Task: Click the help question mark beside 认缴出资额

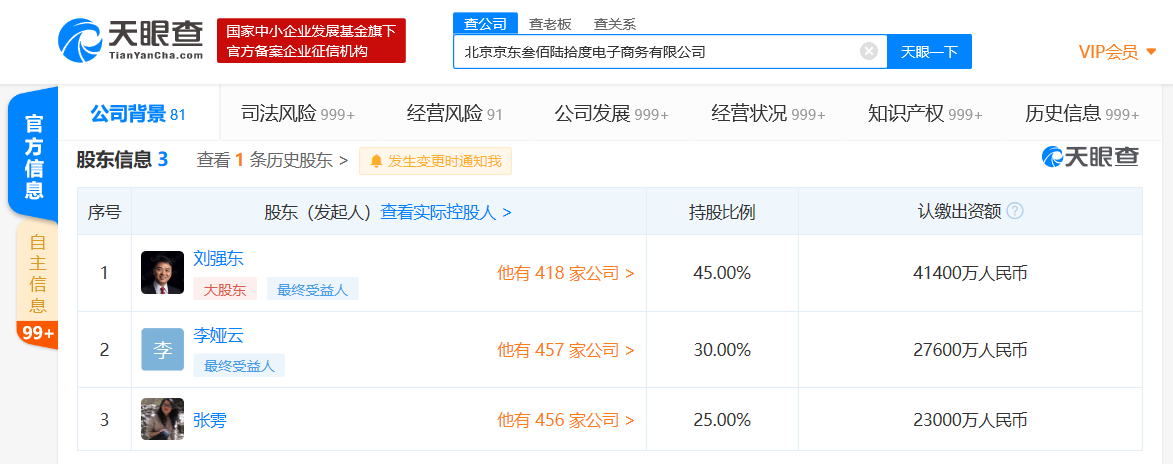Action: [1015, 211]
